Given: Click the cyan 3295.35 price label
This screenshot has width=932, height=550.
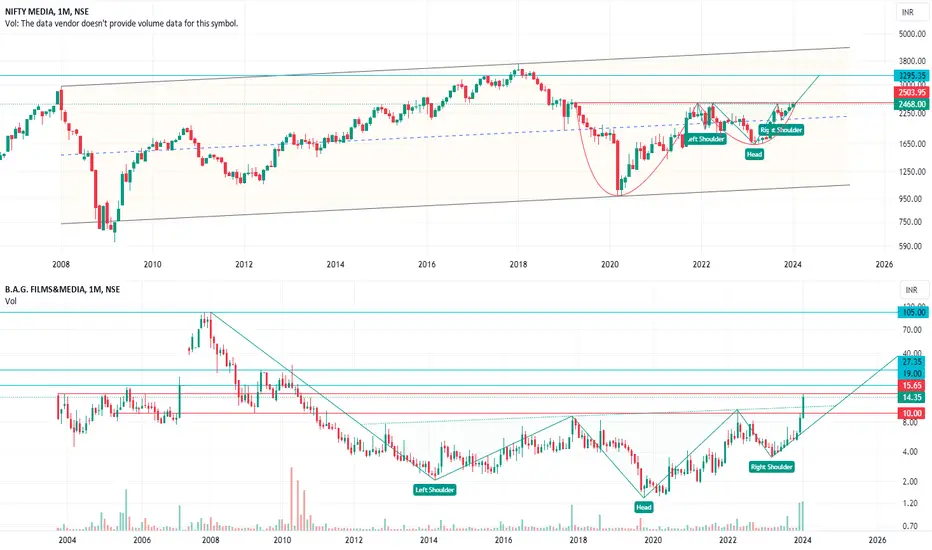Looking at the screenshot, I should click(x=912, y=76).
